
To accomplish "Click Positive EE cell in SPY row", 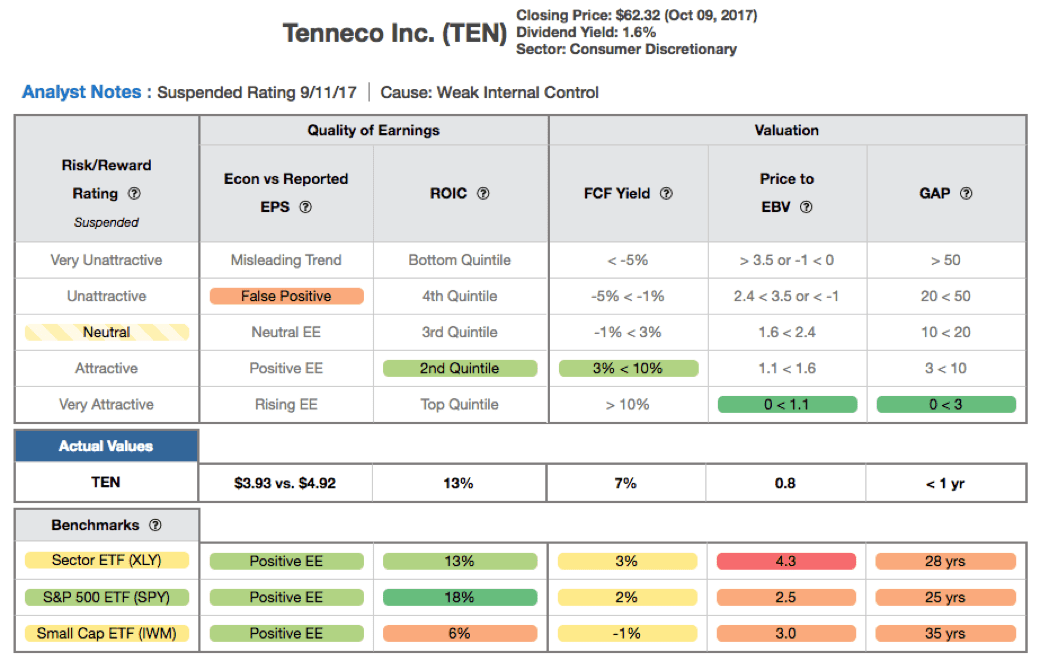I will tap(287, 597).
